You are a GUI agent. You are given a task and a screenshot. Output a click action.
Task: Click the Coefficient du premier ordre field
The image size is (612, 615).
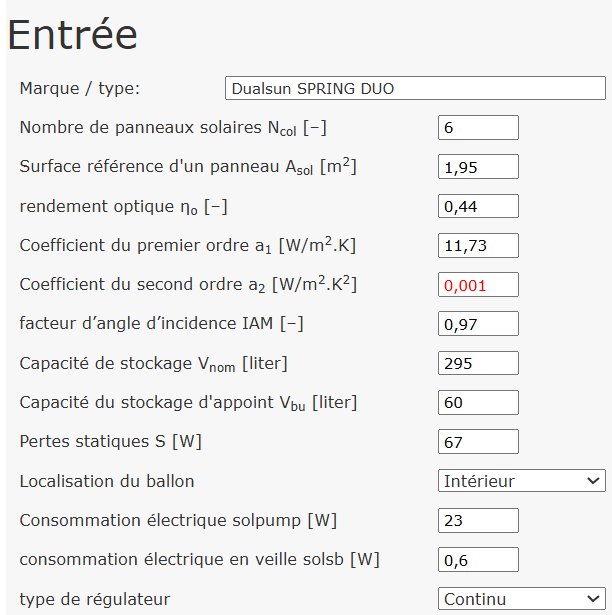point(478,246)
